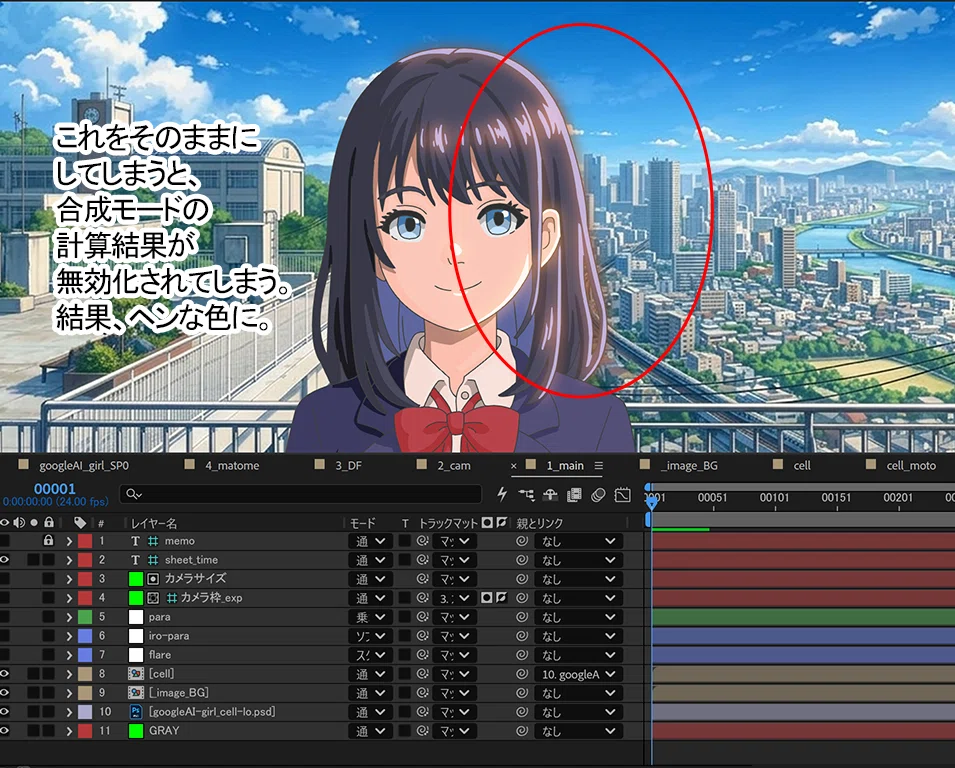Unlock the memo layer padlock
Screen dimensions: 955x768
49,540
